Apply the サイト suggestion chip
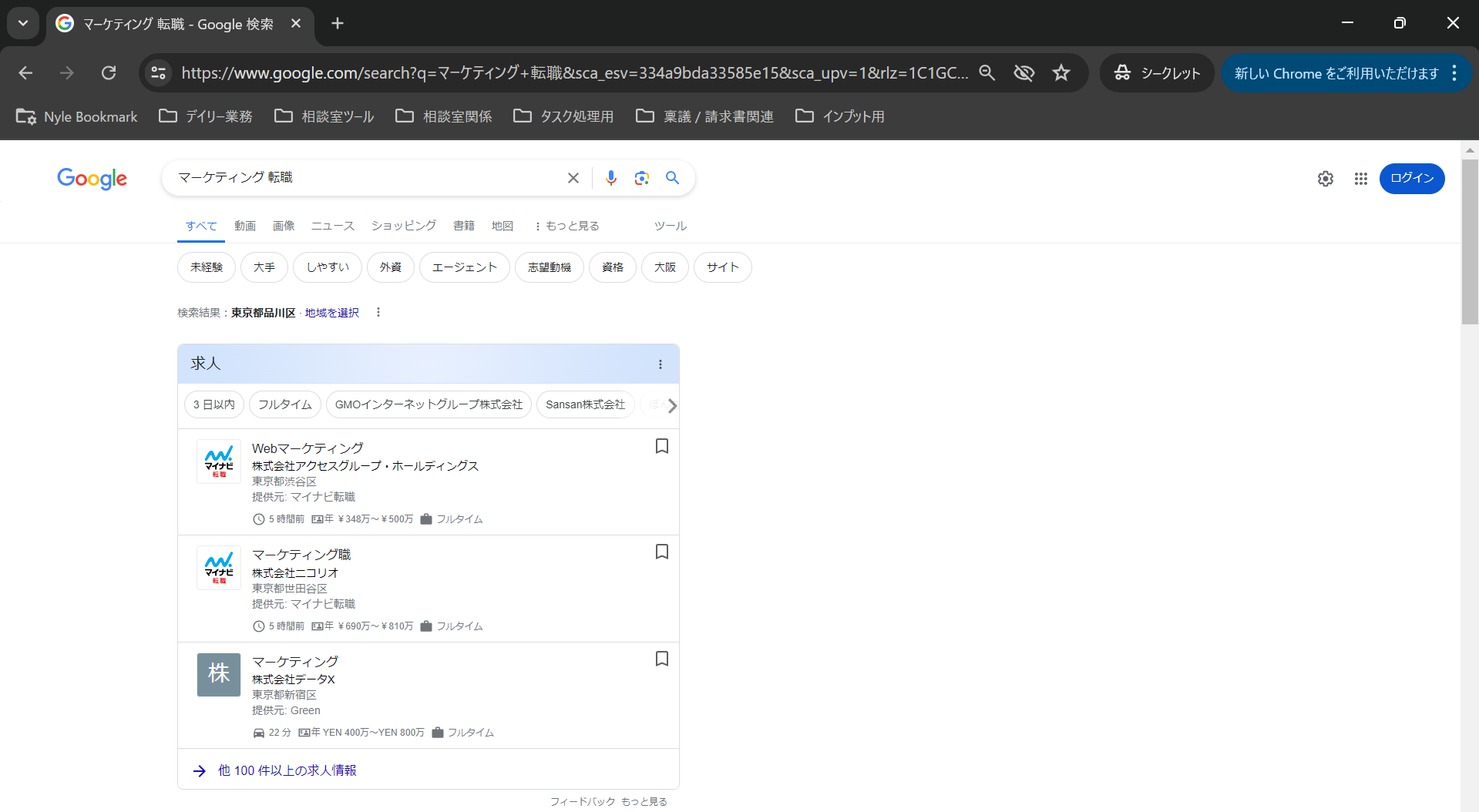This screenshot has height=812, width=1479. (723, 267)
